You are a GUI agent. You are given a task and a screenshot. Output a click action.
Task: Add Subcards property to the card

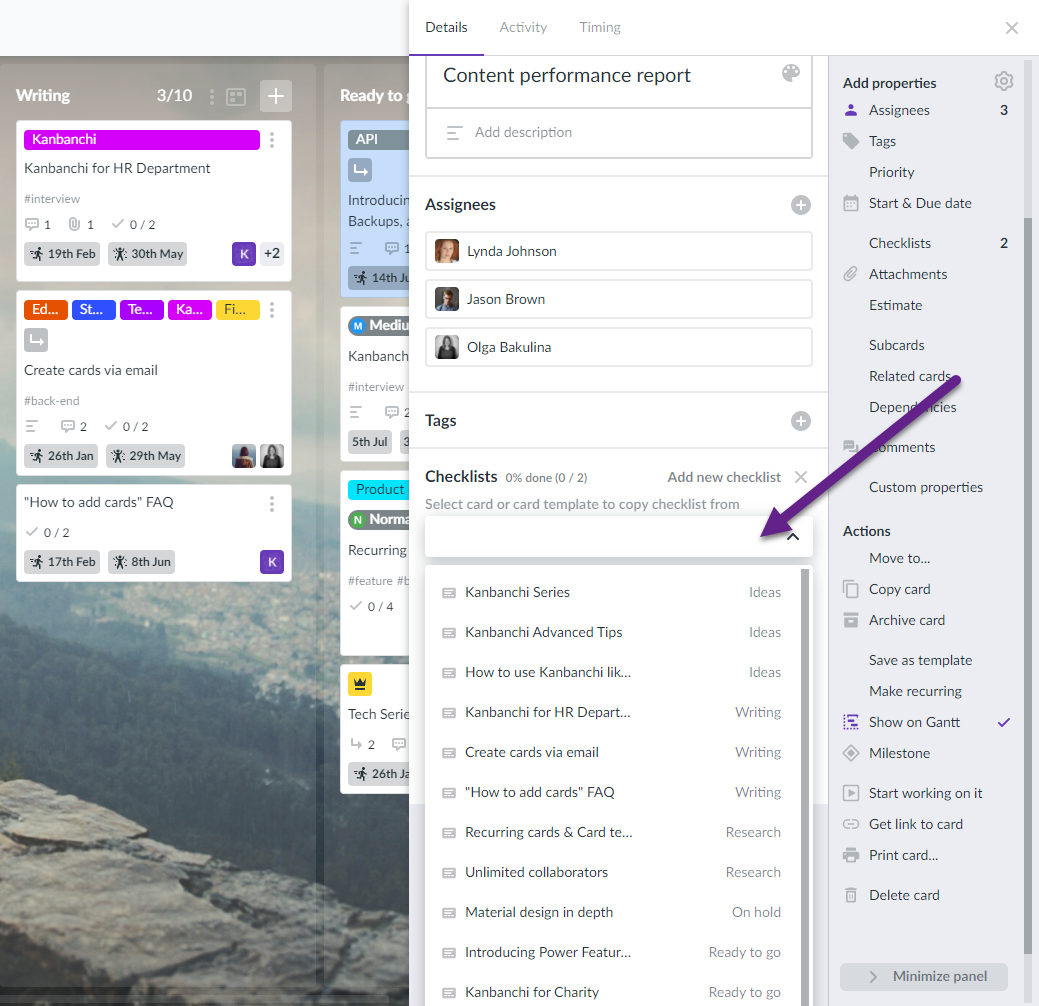[x=897, y=345]
